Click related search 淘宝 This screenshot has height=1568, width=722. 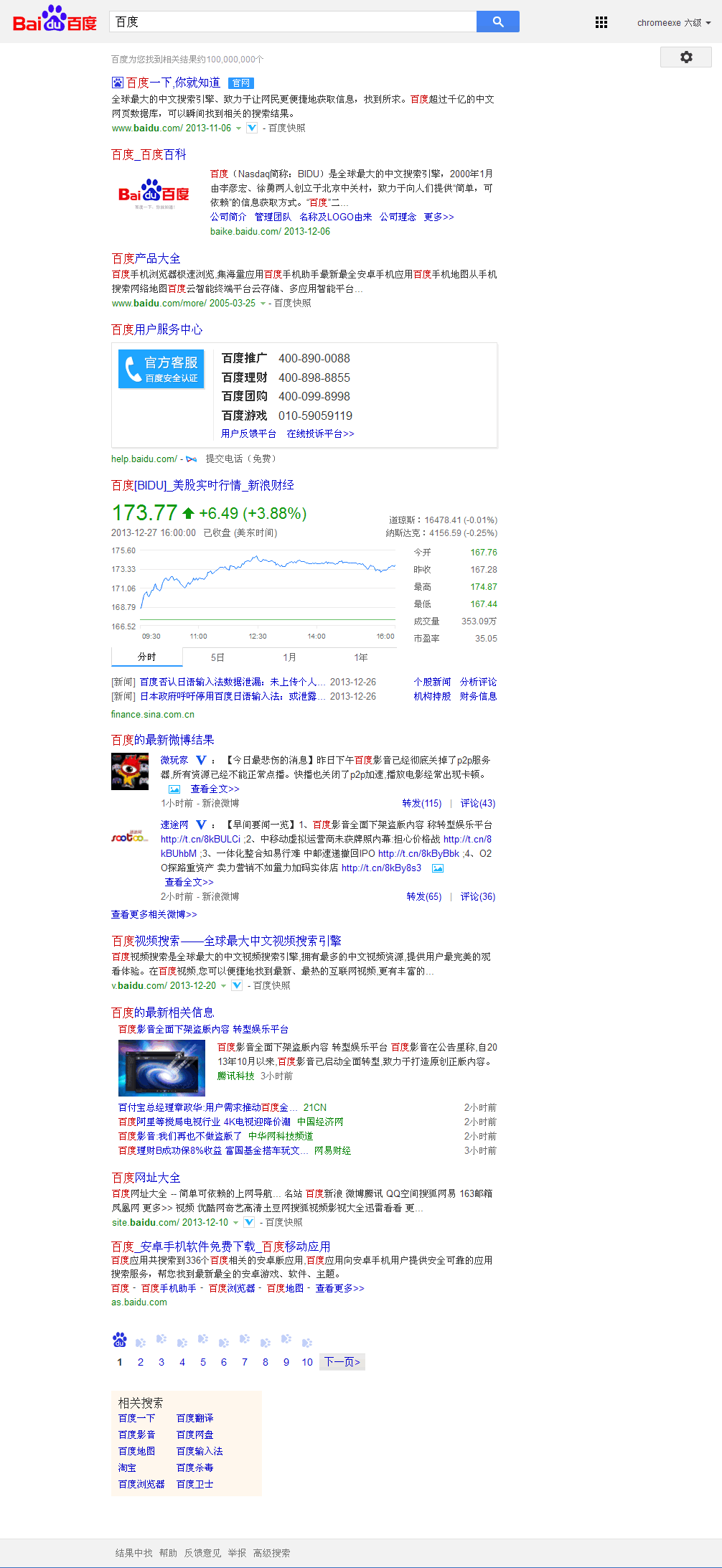(127, 1468)
